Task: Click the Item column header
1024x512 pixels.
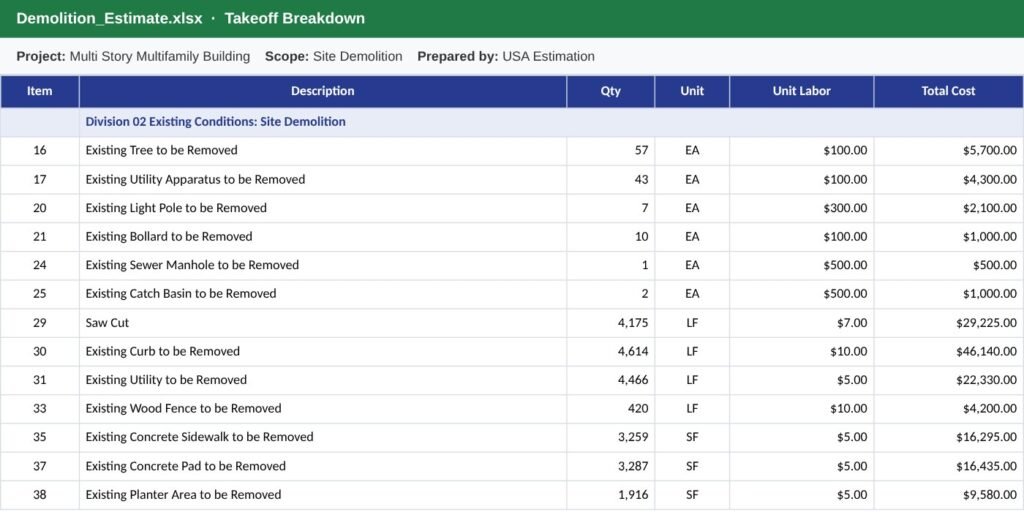Action: pyautogui.click(x=40, y=91)
